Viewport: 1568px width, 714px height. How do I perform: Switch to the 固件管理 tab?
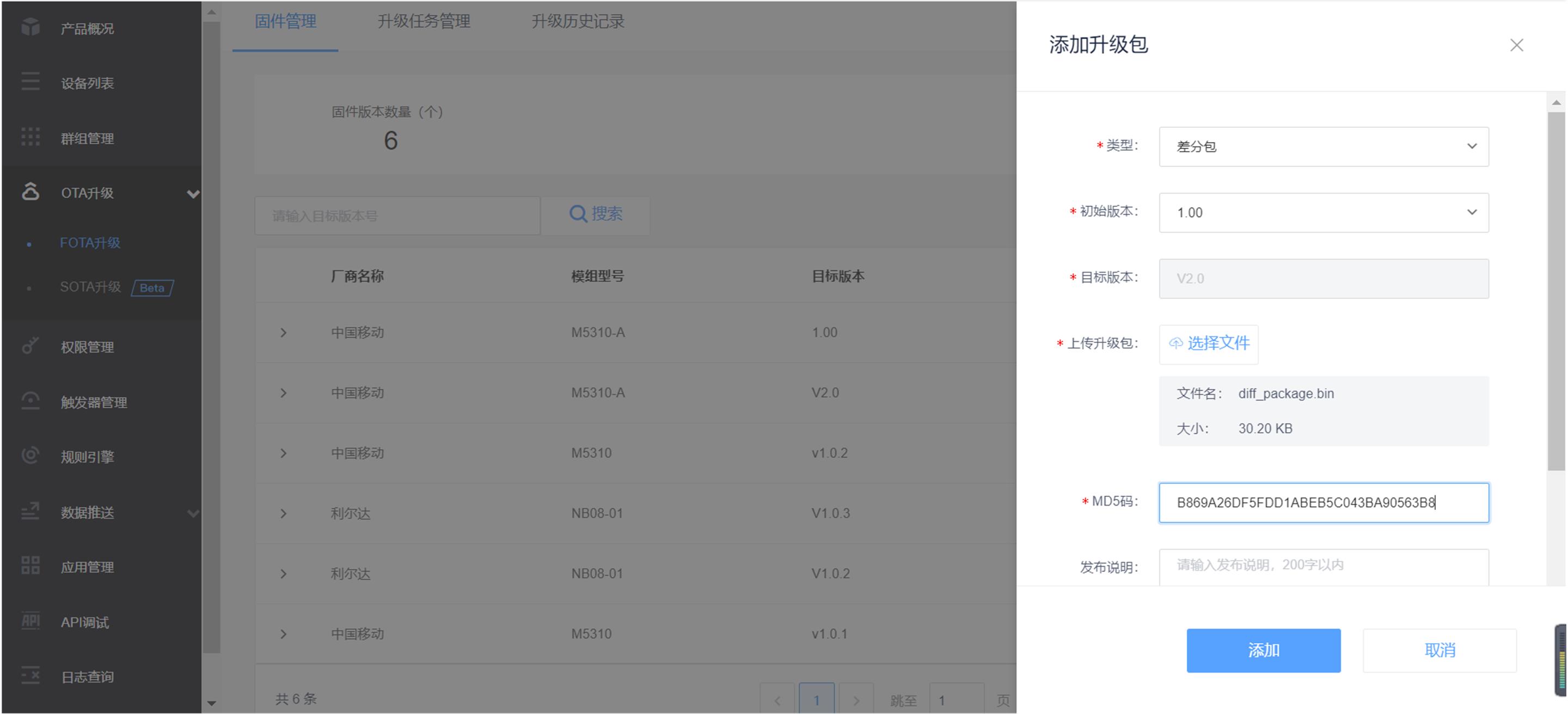pyautogui.click(x=285, y=22)
